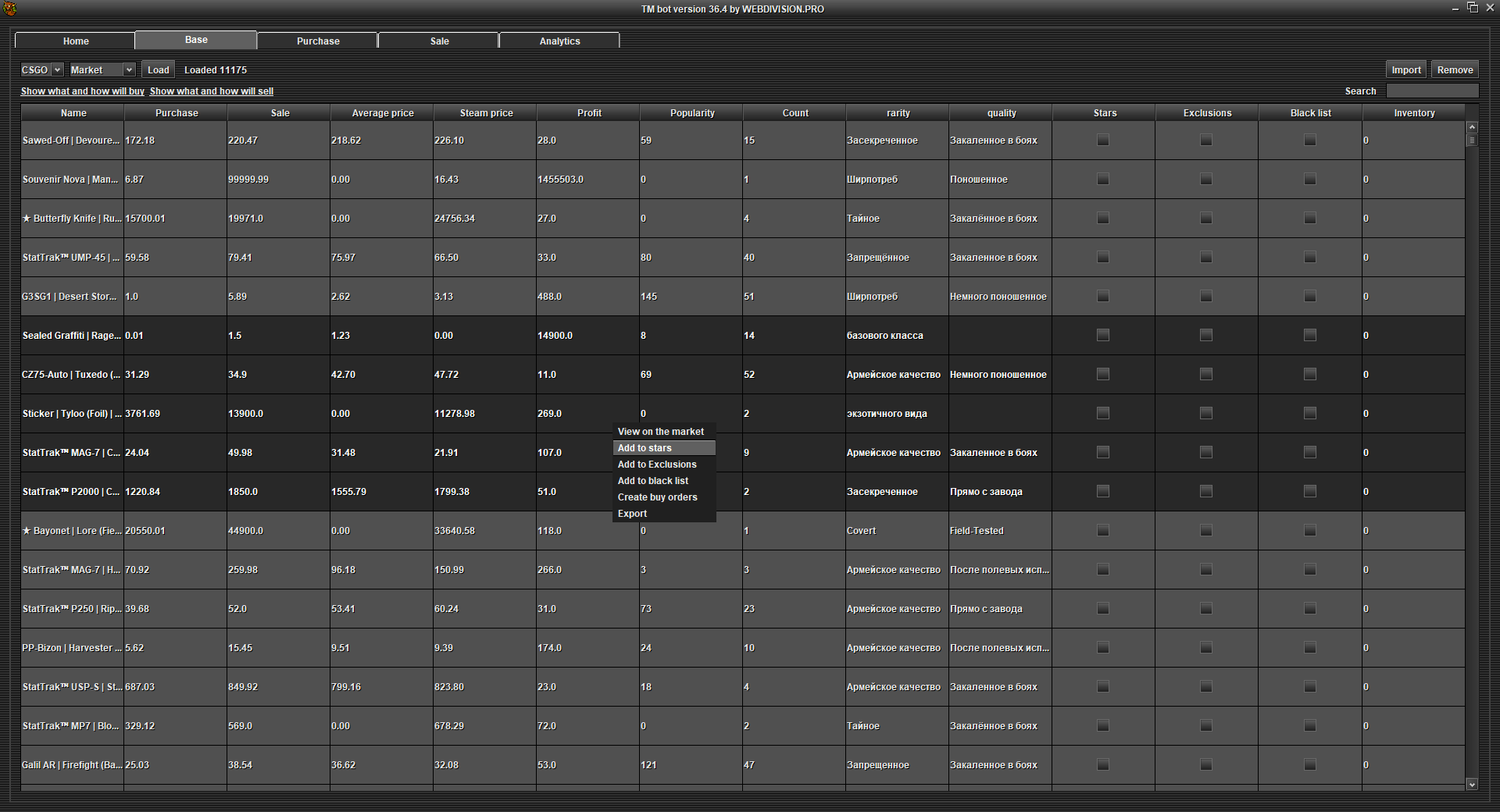The image size is (1500, 812).
Task: Open 'Show what and how will sell' link
Action: point(212,91)
